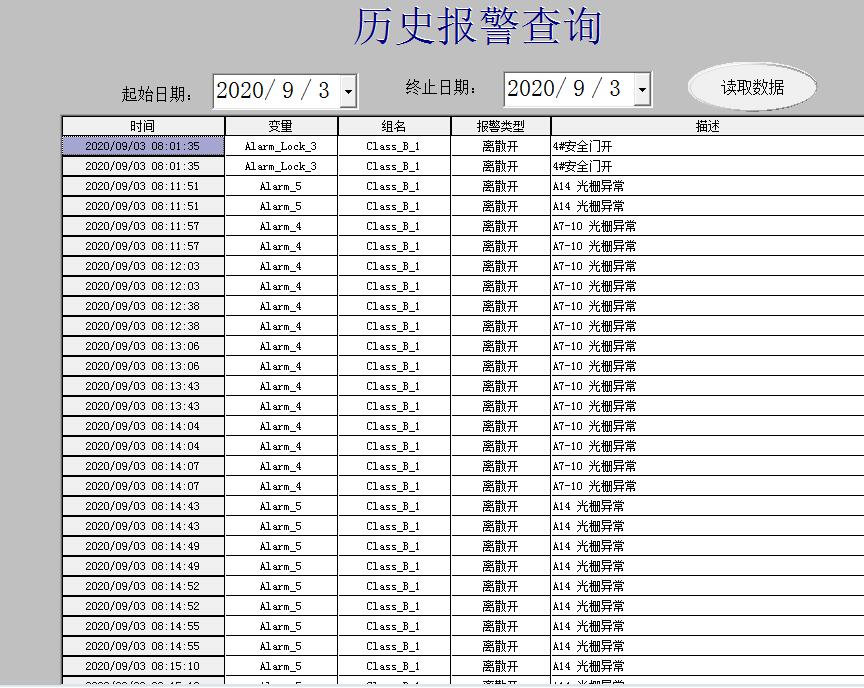The image size is (864, 688).
Task: Select the 时间 column header
Action: (143, 126)
